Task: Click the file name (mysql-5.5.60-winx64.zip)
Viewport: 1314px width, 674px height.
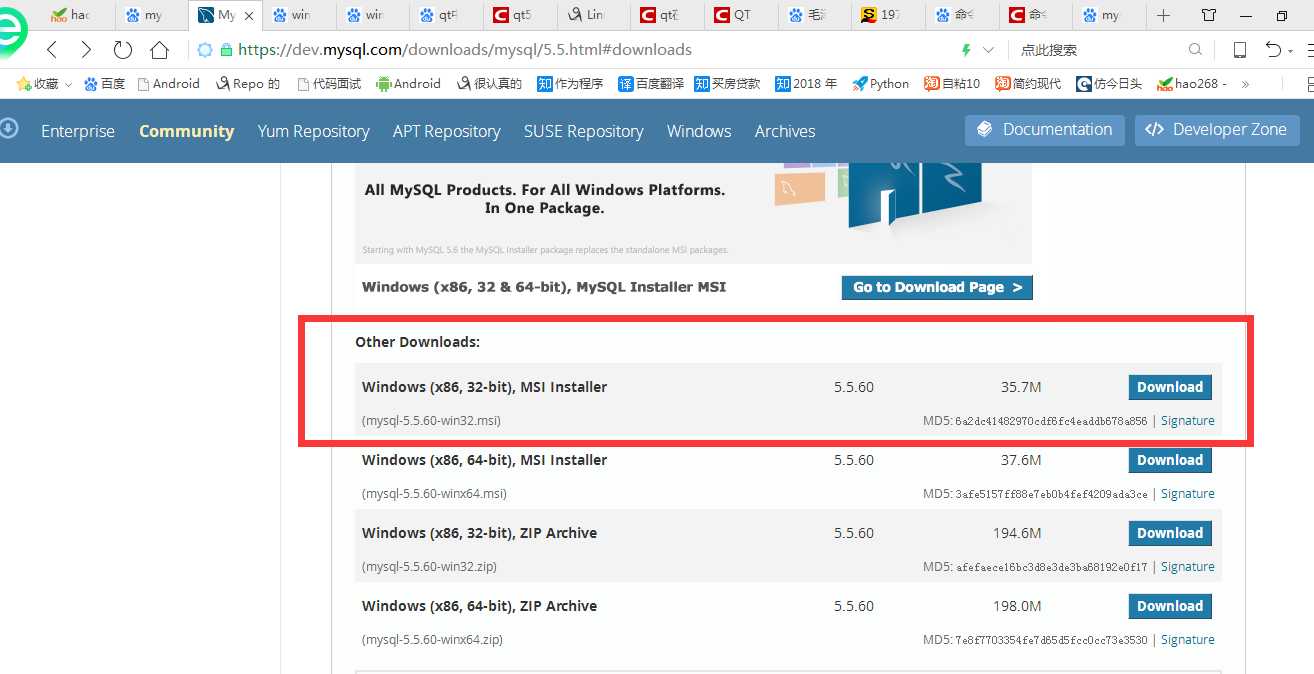Action: tap(432, 640)
